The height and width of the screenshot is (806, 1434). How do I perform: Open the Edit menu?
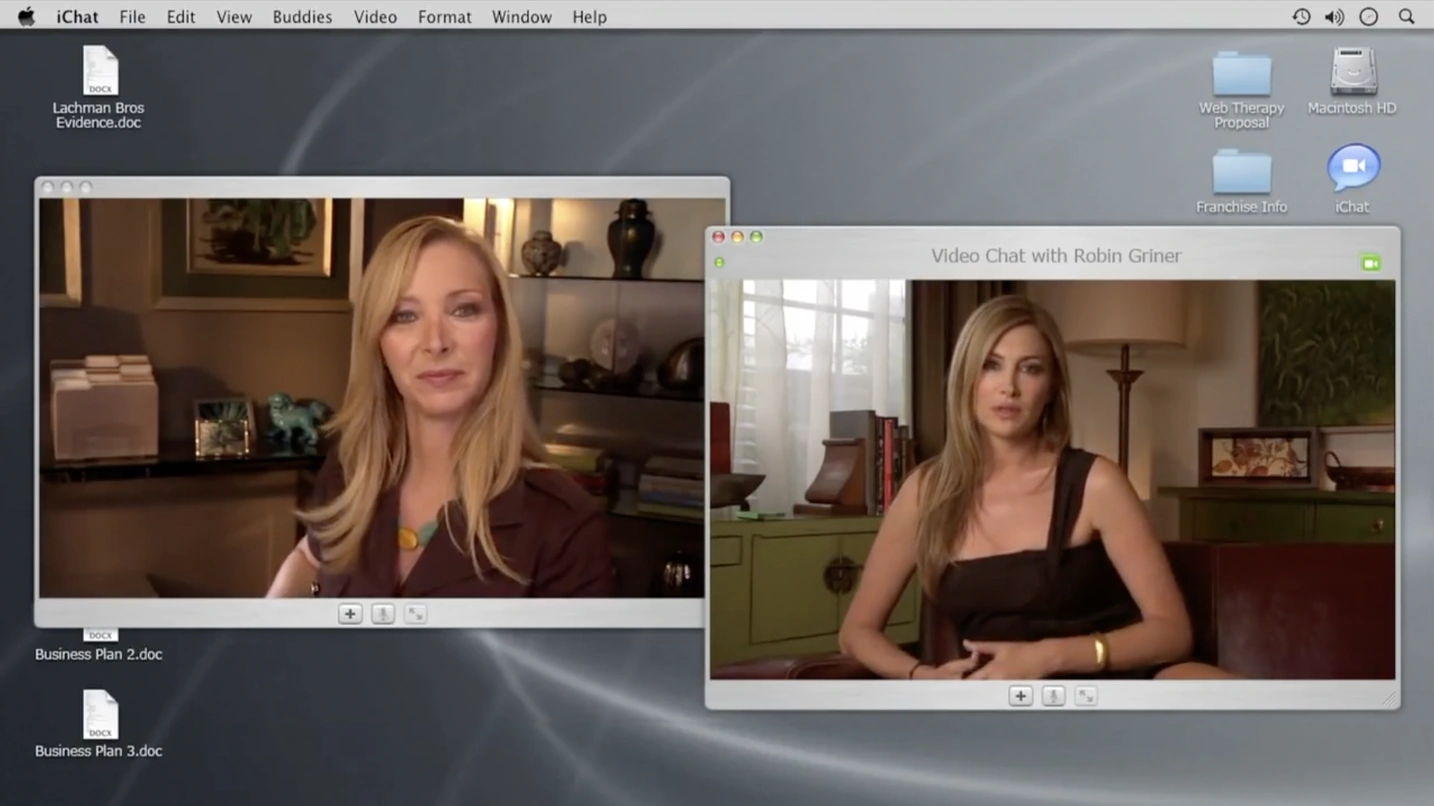click(181, 17)
